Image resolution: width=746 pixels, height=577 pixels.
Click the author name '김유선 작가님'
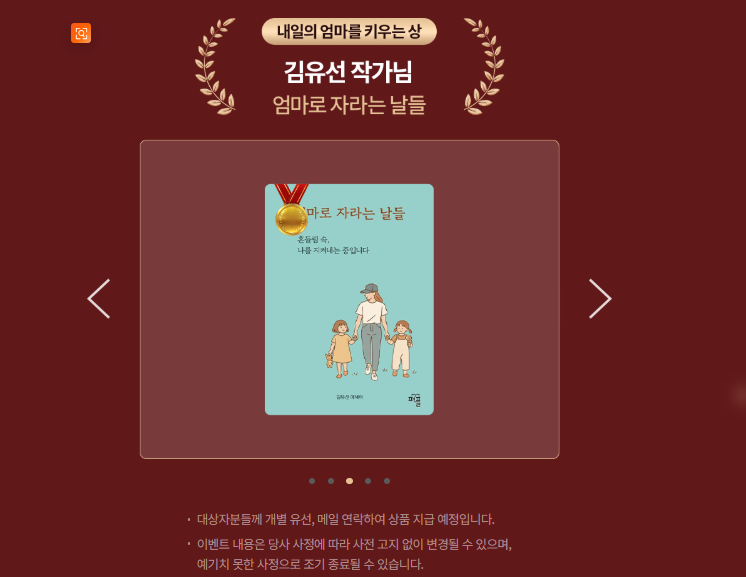tap(348, 72)
